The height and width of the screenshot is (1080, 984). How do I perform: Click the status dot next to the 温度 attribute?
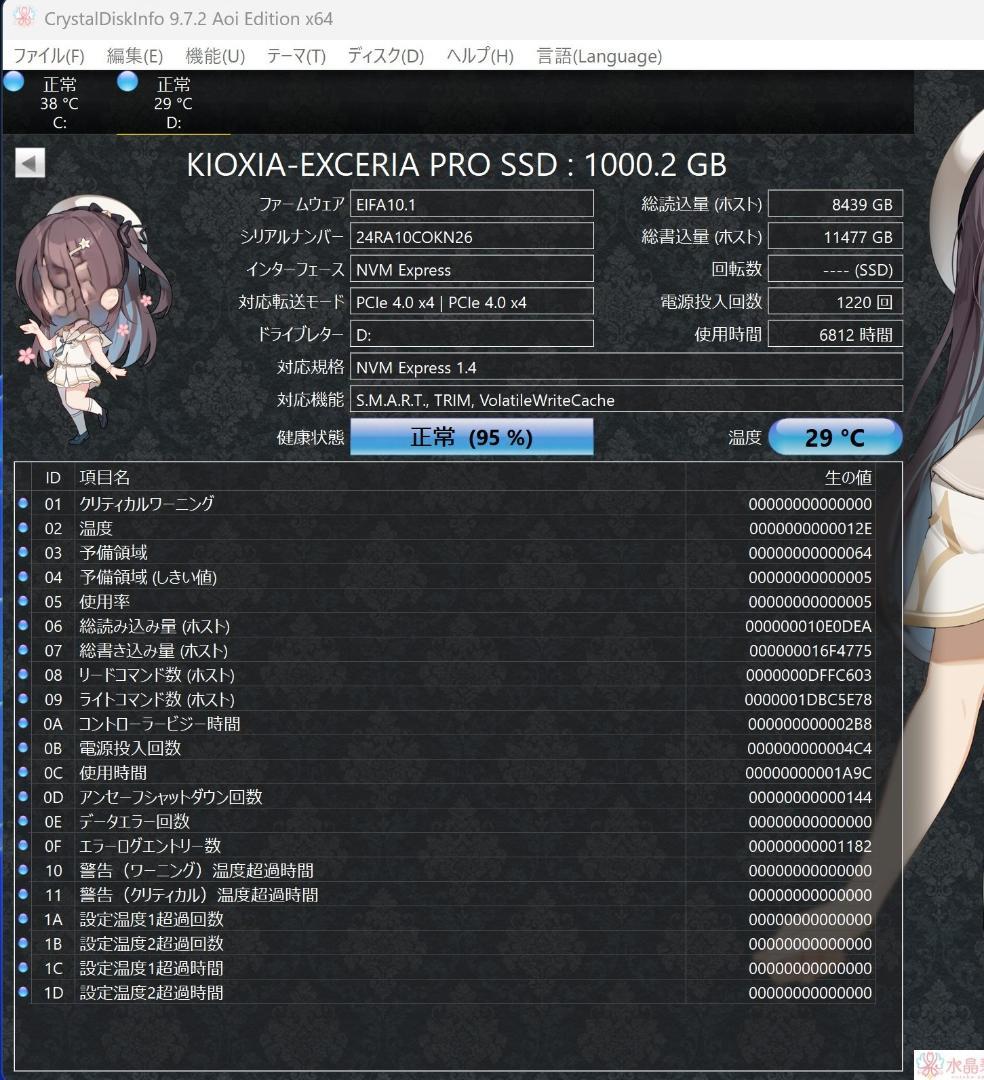click(x=23, y=528)
